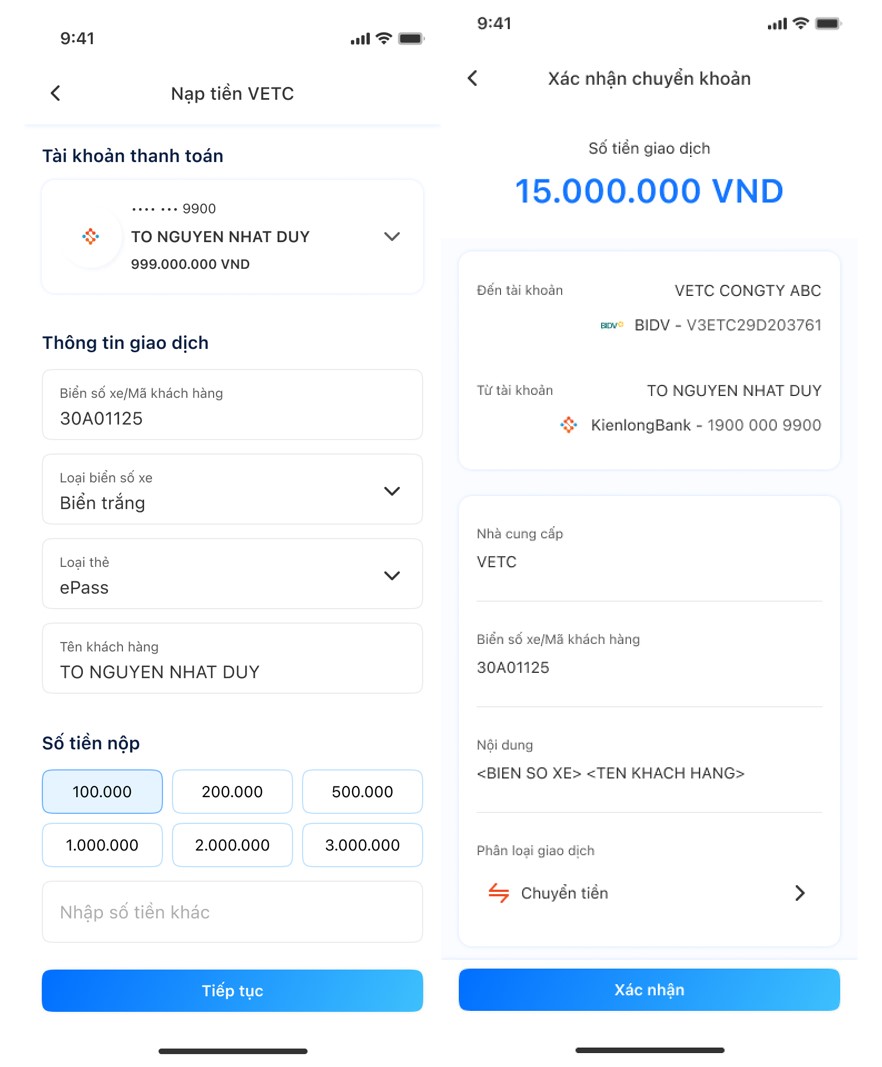Image resolution: width=882 pixels, height=1067 pixels.
Task: Tap left phone's battery icon
Action: pyautogui.click(x=411, y=39)
